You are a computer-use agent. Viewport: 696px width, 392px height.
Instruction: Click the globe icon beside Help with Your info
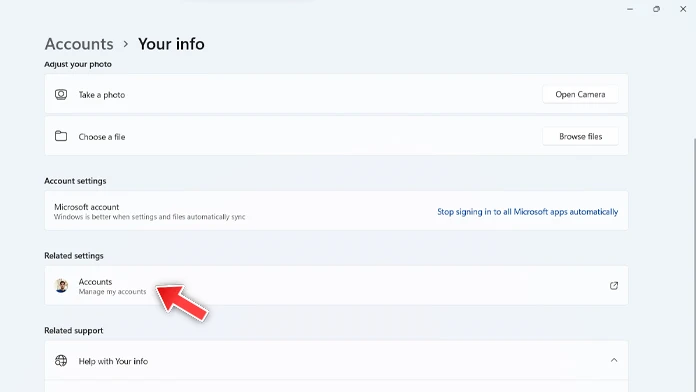[61, 360]
